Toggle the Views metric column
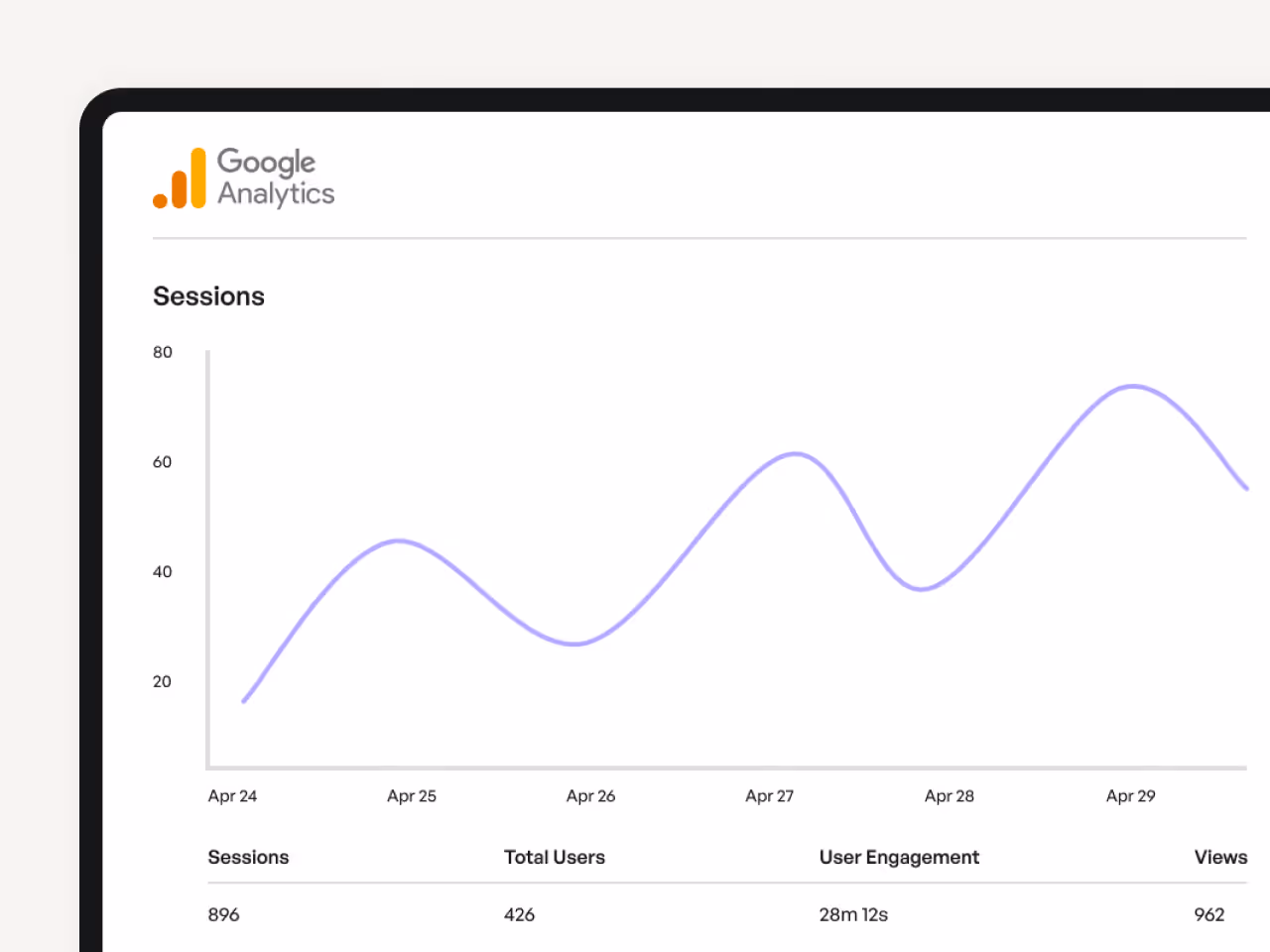 pyautogui.click(x=1220, y=857)
